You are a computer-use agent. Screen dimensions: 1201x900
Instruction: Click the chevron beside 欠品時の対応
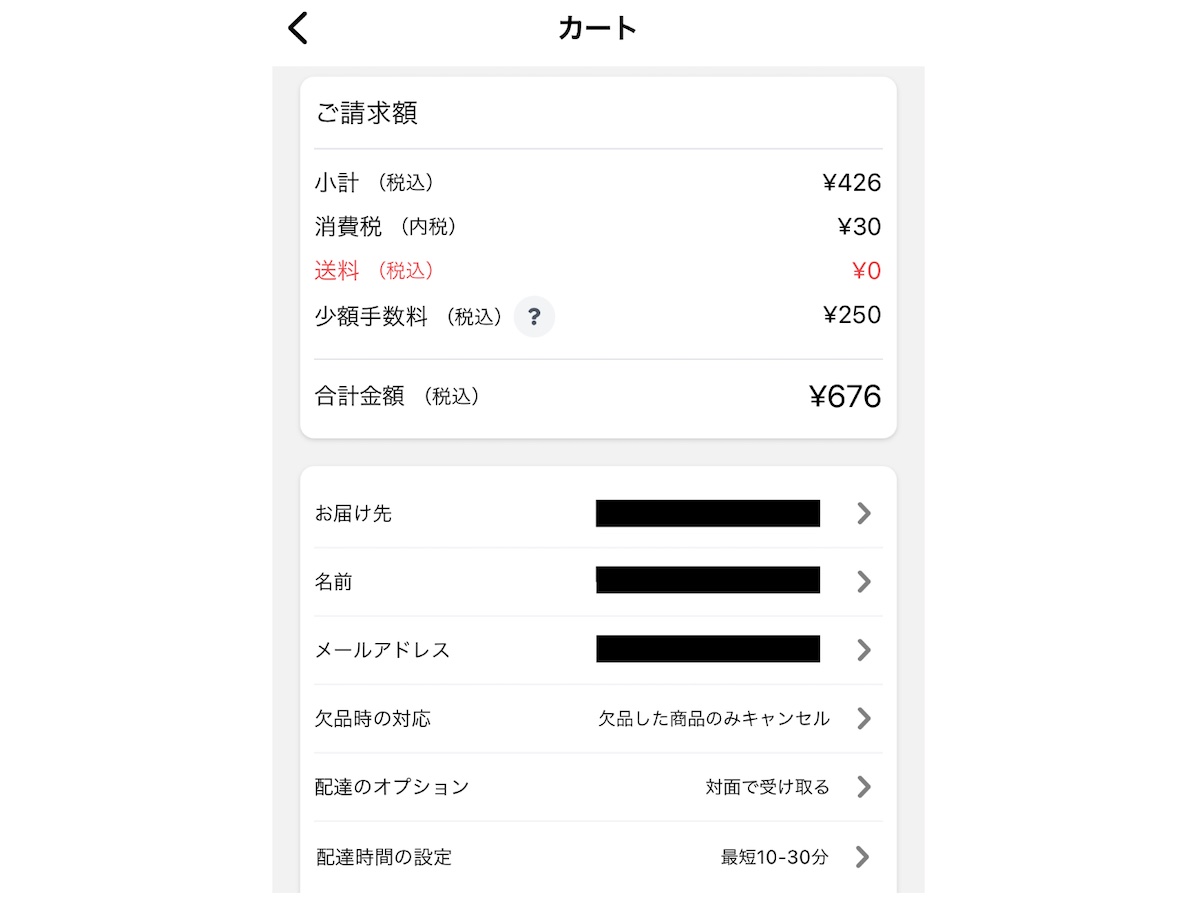click(x=862, y=718)
